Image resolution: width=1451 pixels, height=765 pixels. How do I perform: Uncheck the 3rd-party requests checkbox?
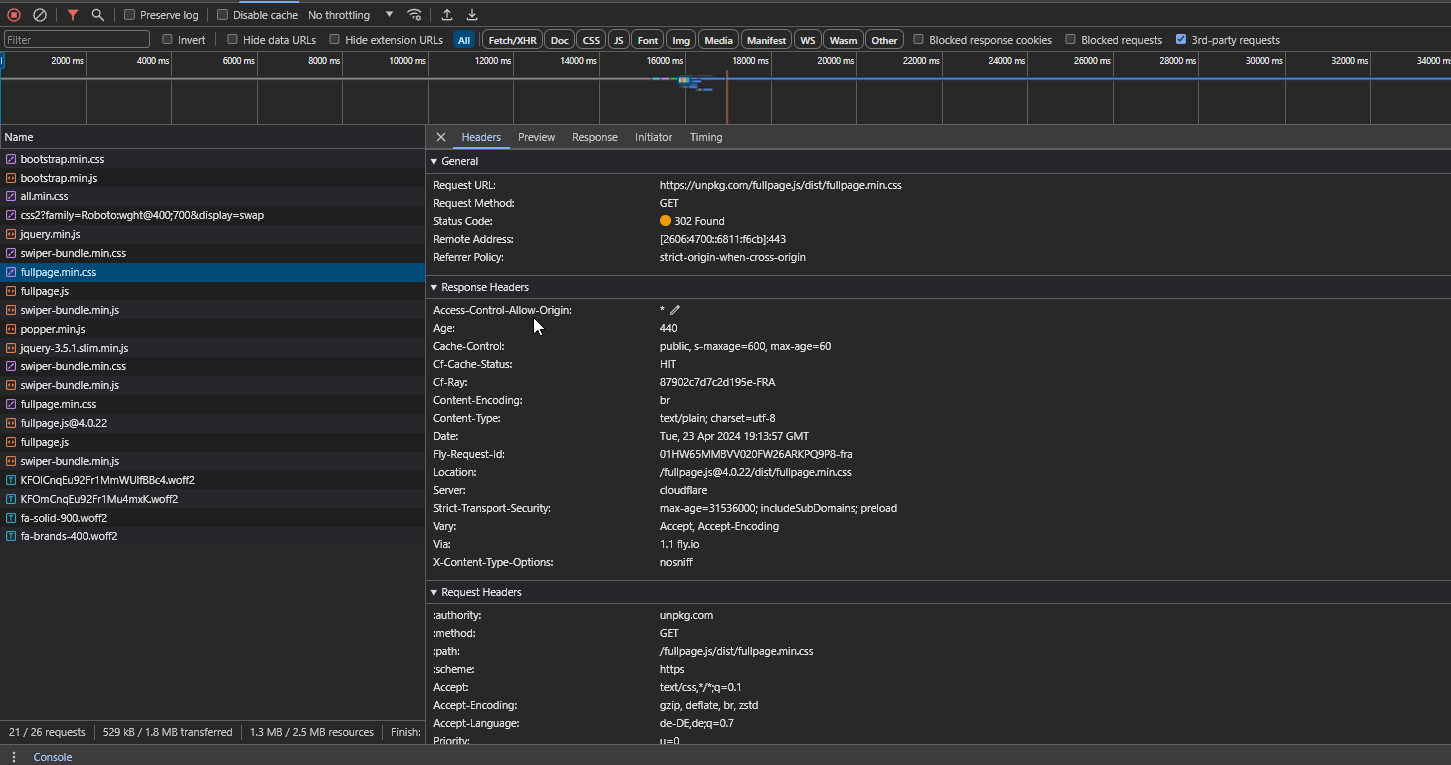tap(1181, 40)
